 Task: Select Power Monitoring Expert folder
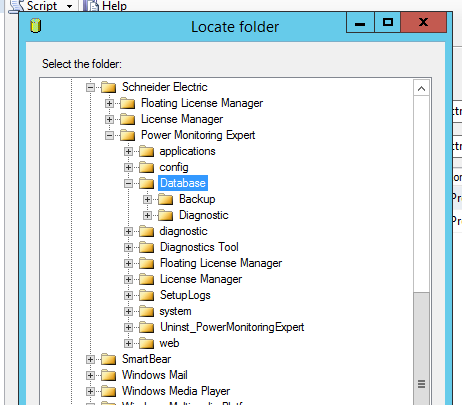198,135
